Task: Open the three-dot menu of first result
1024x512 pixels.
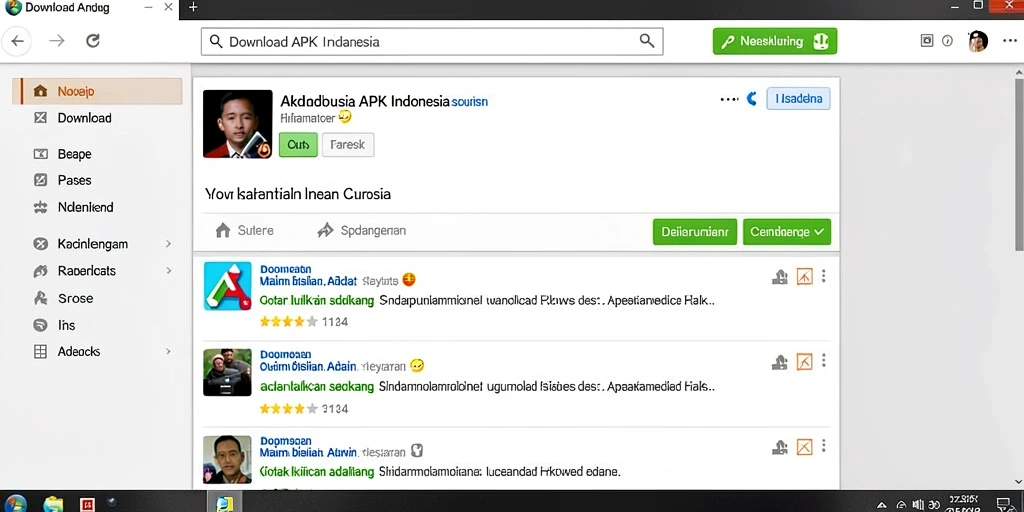Action: coord(824,276)
